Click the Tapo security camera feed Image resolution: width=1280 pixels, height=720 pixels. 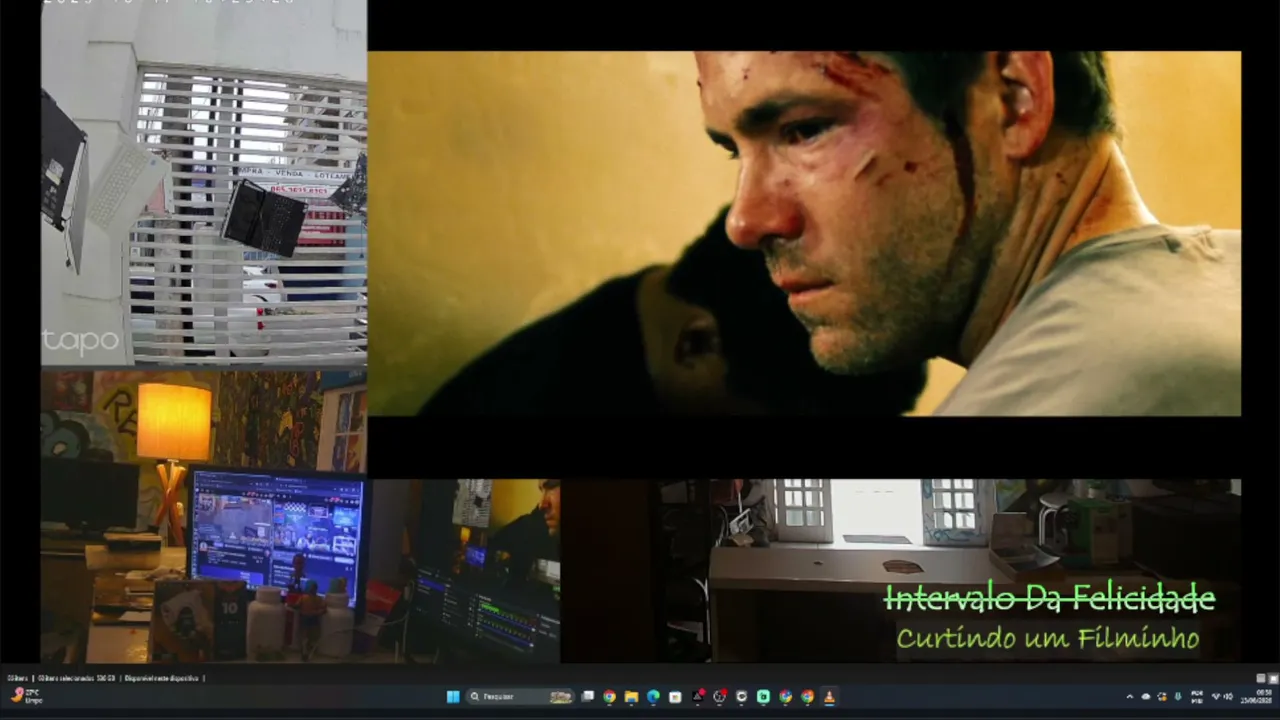pos(204,183)
